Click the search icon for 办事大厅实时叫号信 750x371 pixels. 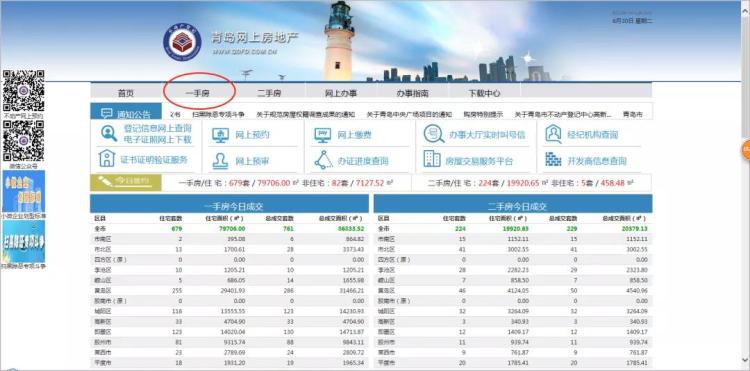click(433, 134)
